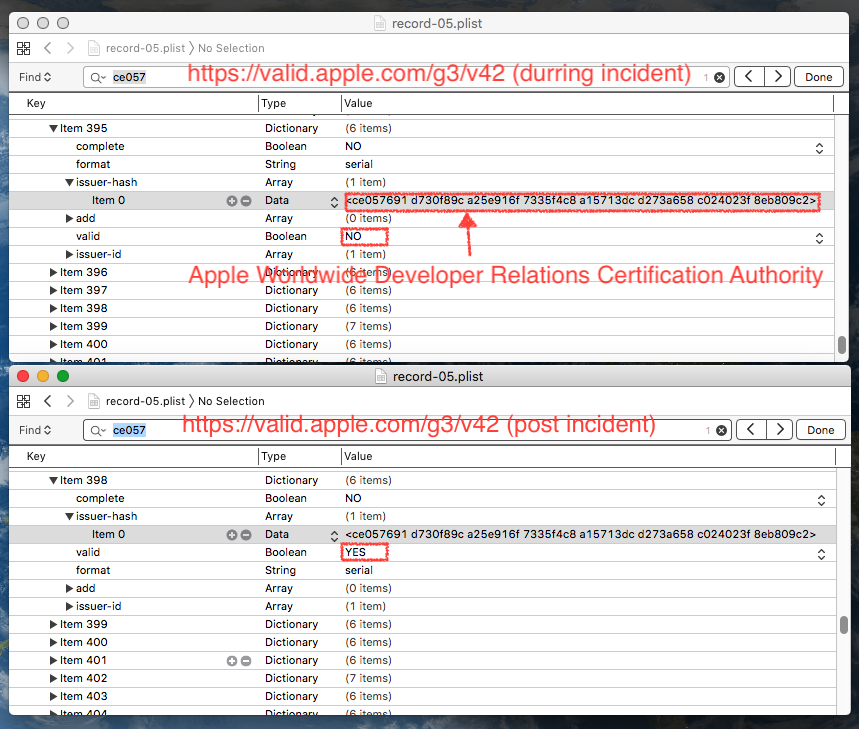Click ce057 search field in top window

(406, 77)
